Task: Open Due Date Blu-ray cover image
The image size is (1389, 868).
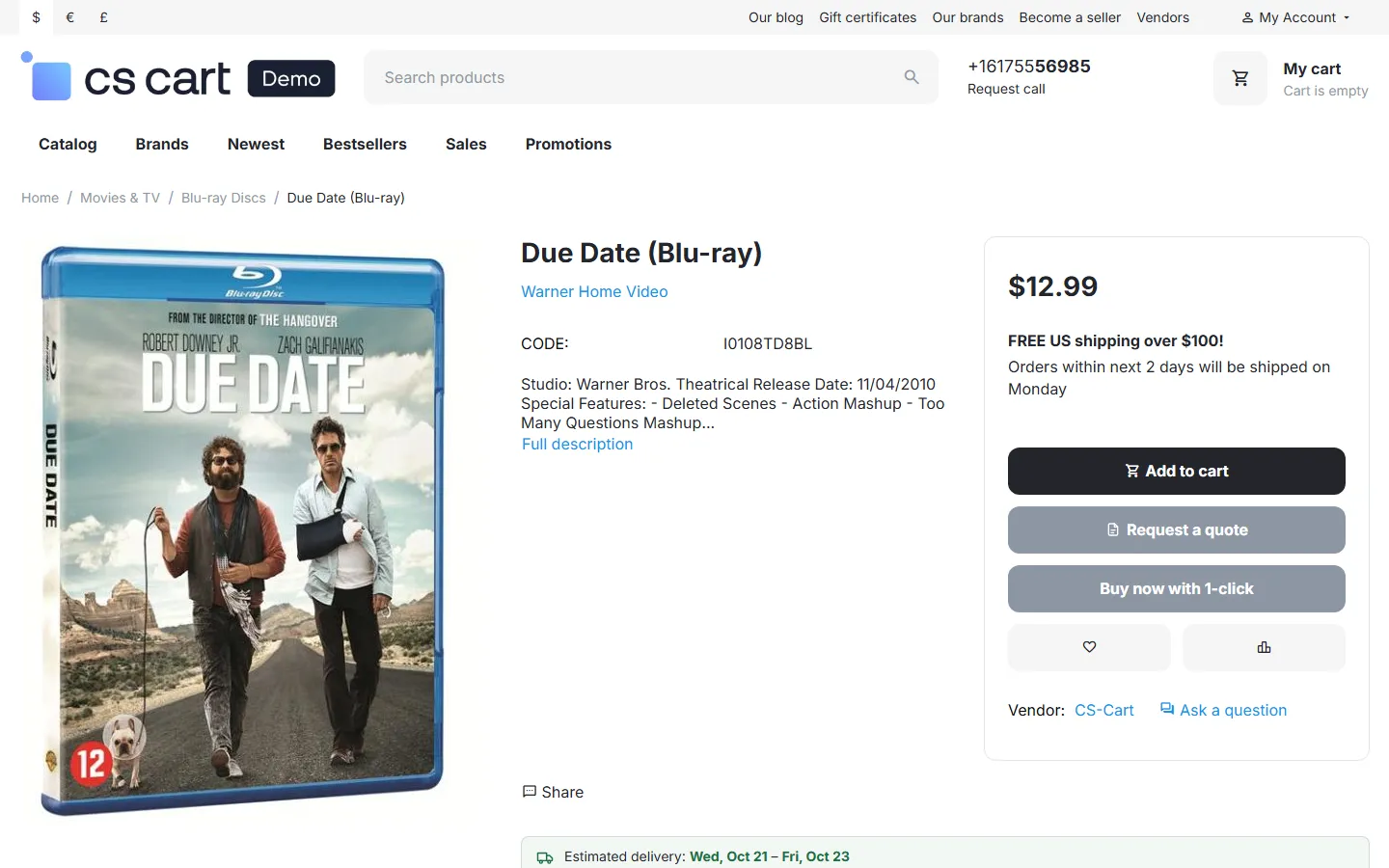Action: pos(243,530)
